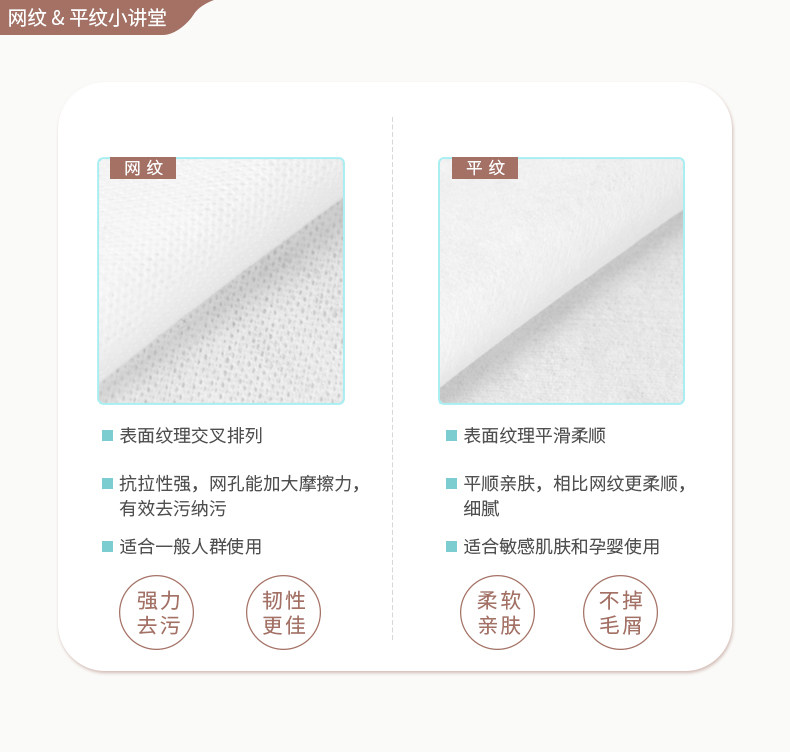Click the teal bullet beside 适合一般人群使用
Viewport: 790px width, 752px height.
[x=107, y=546]
